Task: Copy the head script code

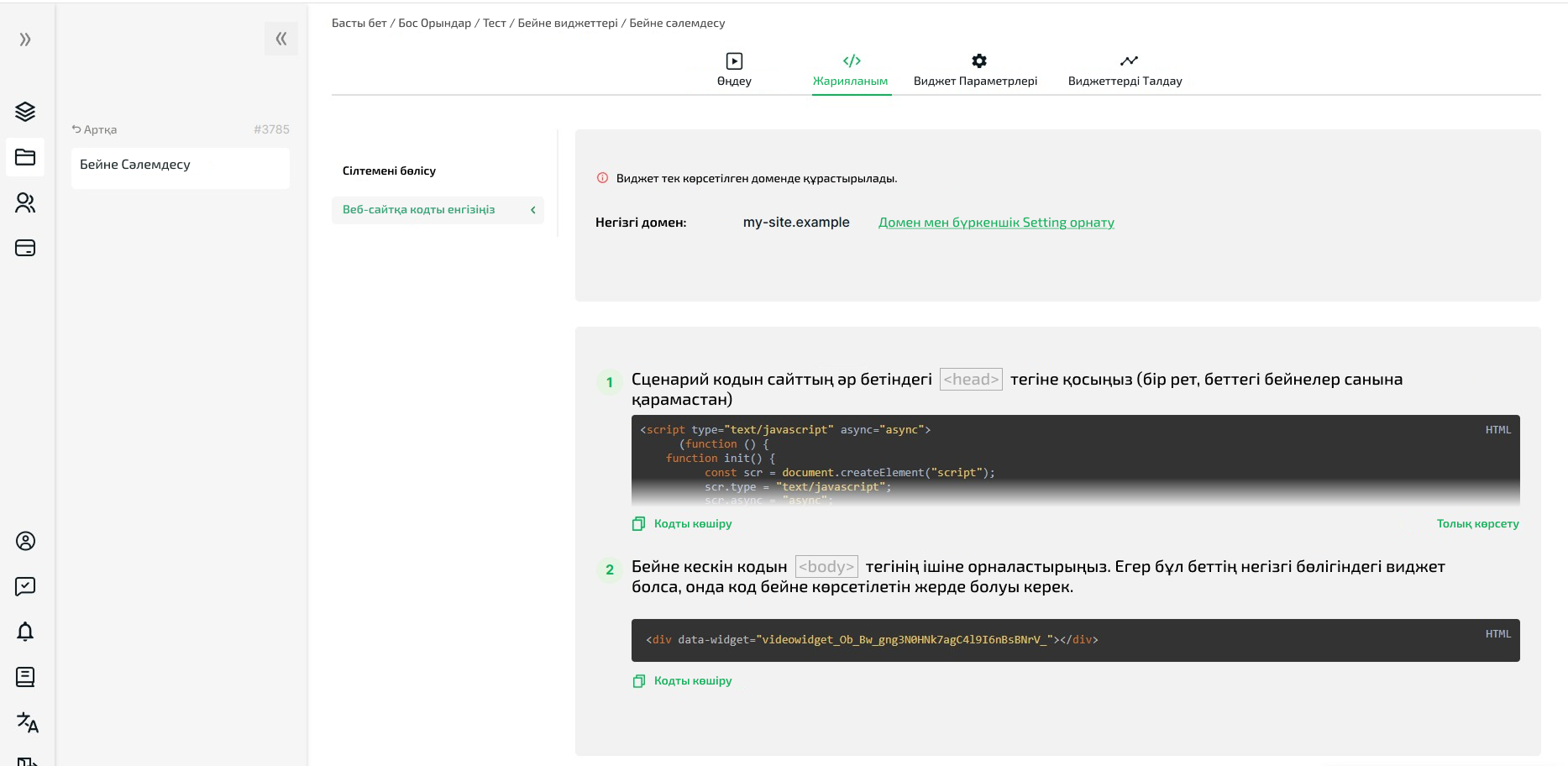Action: coord(682,524)
